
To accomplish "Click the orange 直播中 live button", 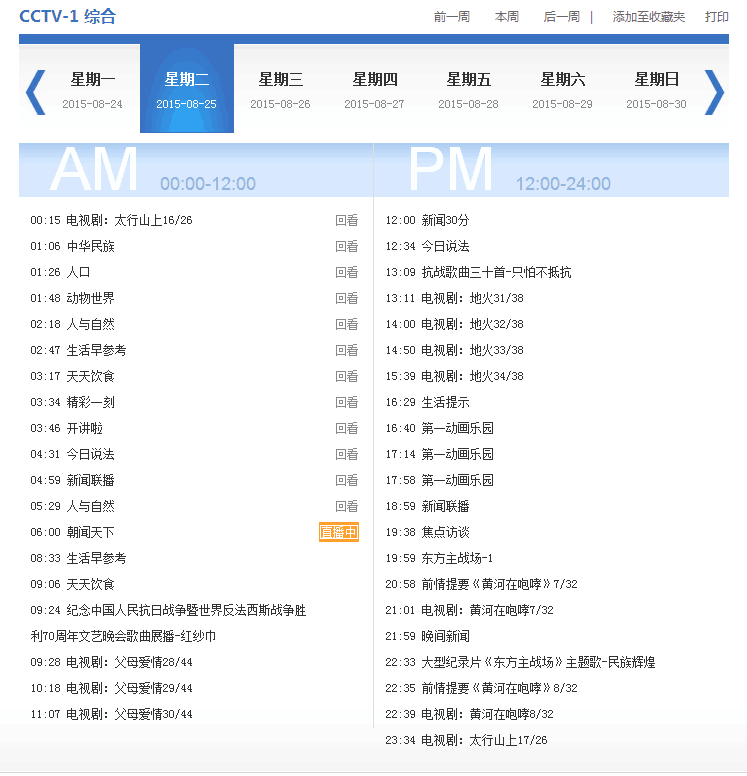I will click(339, 532).
